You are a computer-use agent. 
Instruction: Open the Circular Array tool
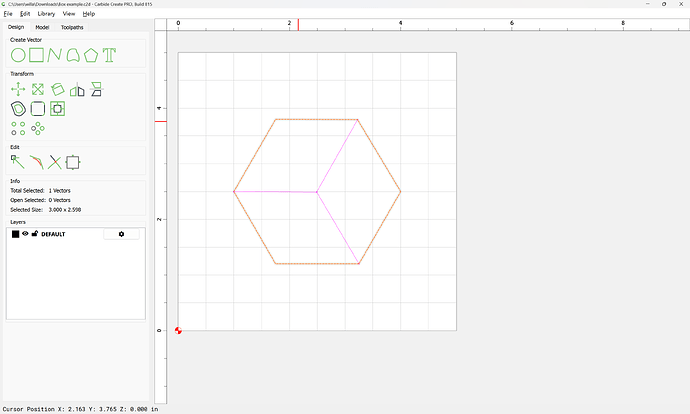coord(38,128)
